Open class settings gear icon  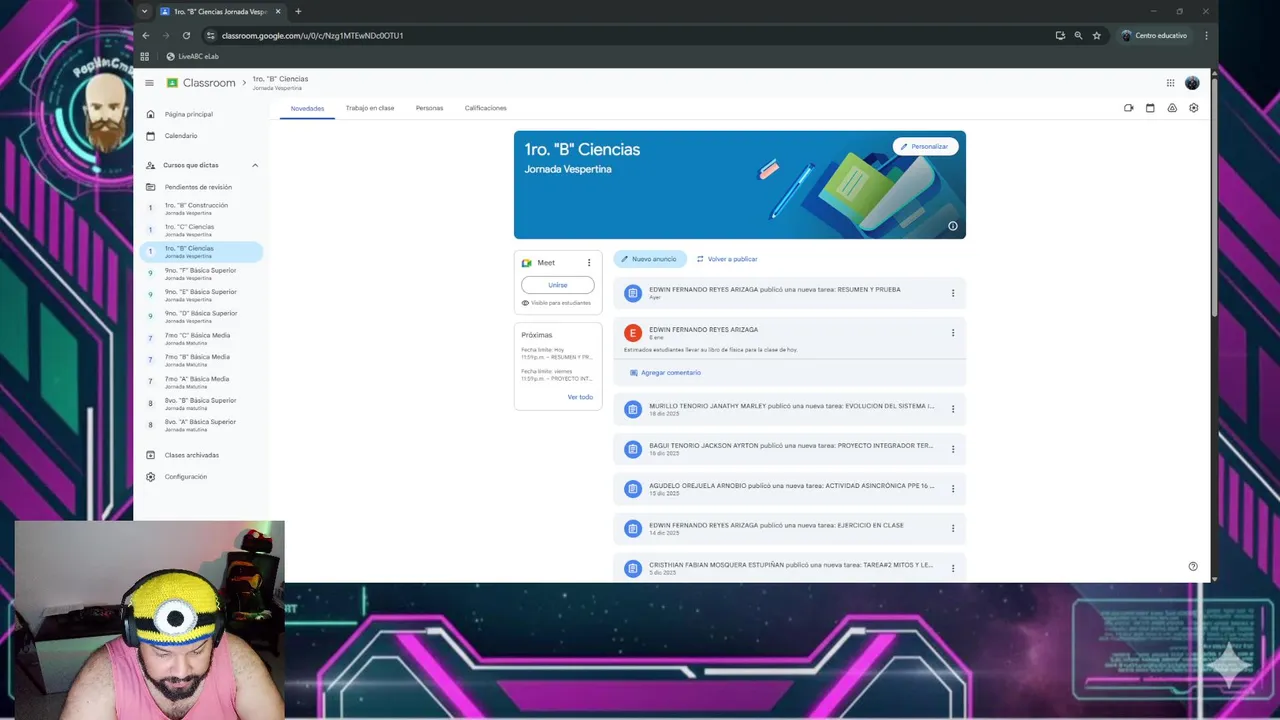pos(1193,108)
